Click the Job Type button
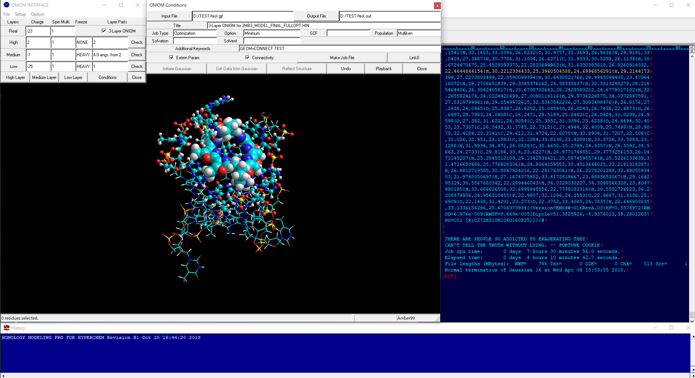Screen dimensions: 695x378 coord(160,33)
